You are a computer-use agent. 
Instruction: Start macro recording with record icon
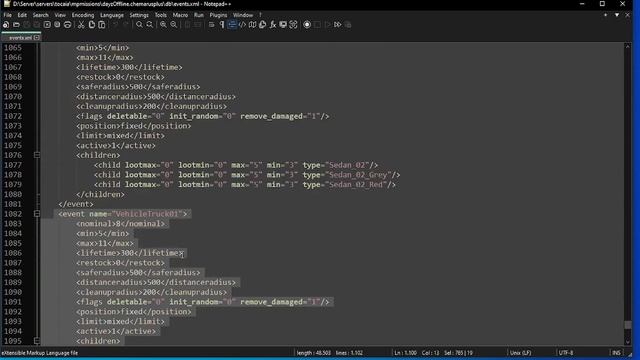click(307, 25)
